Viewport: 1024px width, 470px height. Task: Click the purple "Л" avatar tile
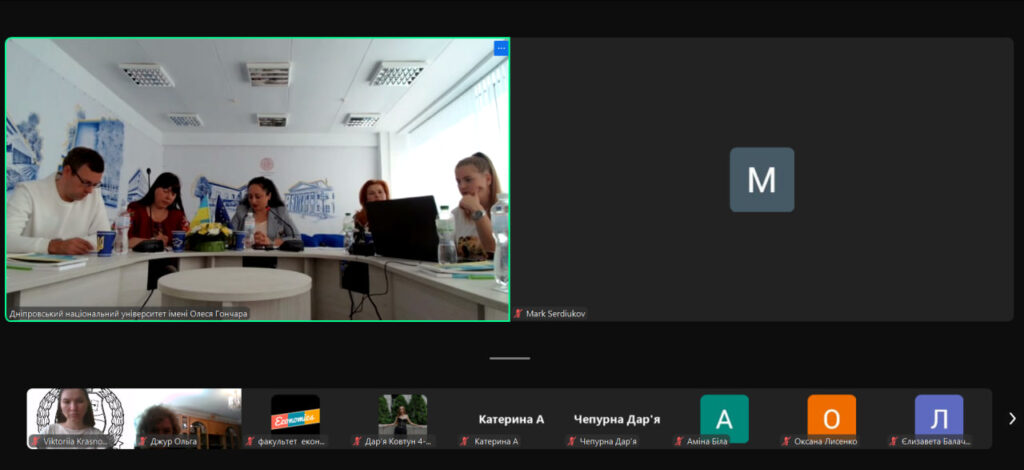click(x=939, y=417)
